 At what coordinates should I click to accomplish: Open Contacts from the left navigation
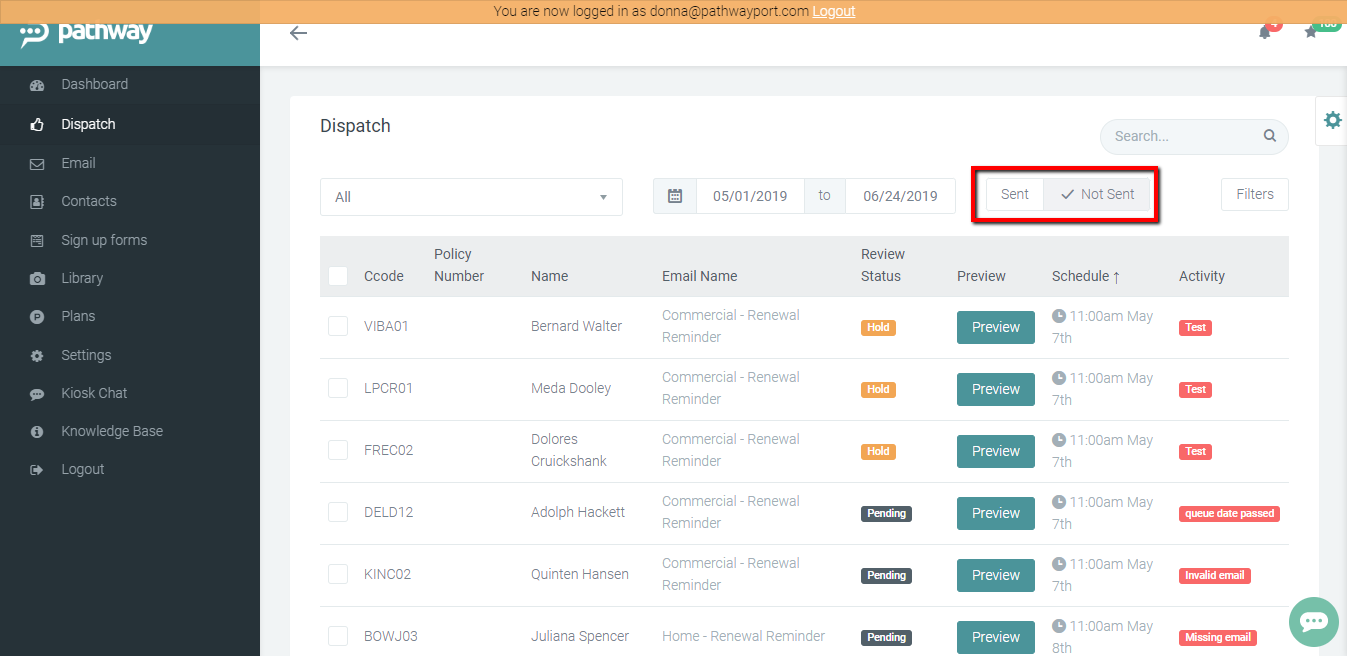tap(90, 201)
